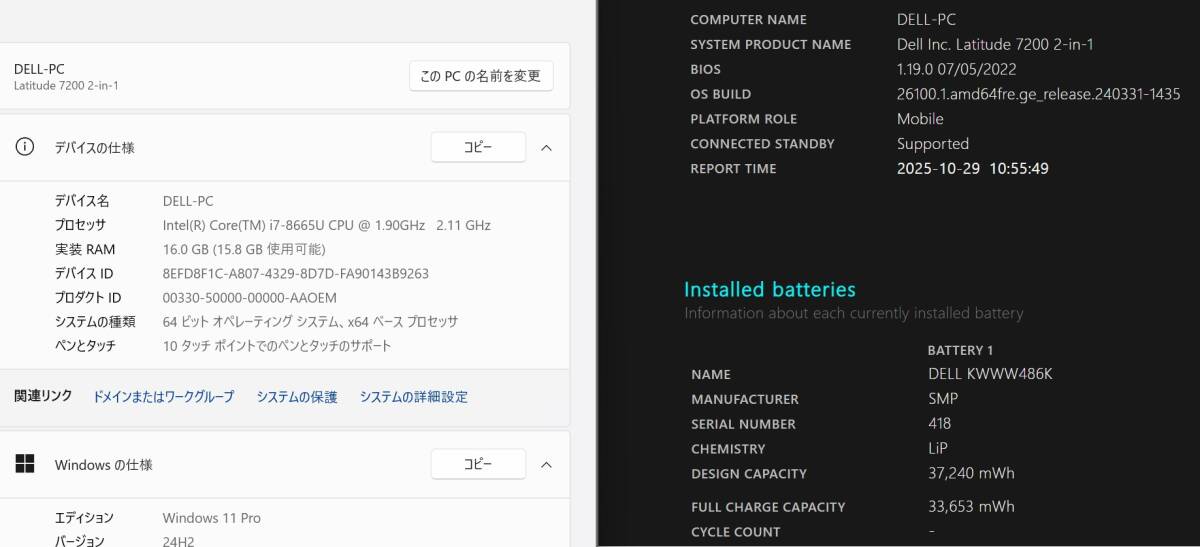Screen dimensions: 1200x547
Task: Select the chemistry value LiP
Action: (938, 449)
